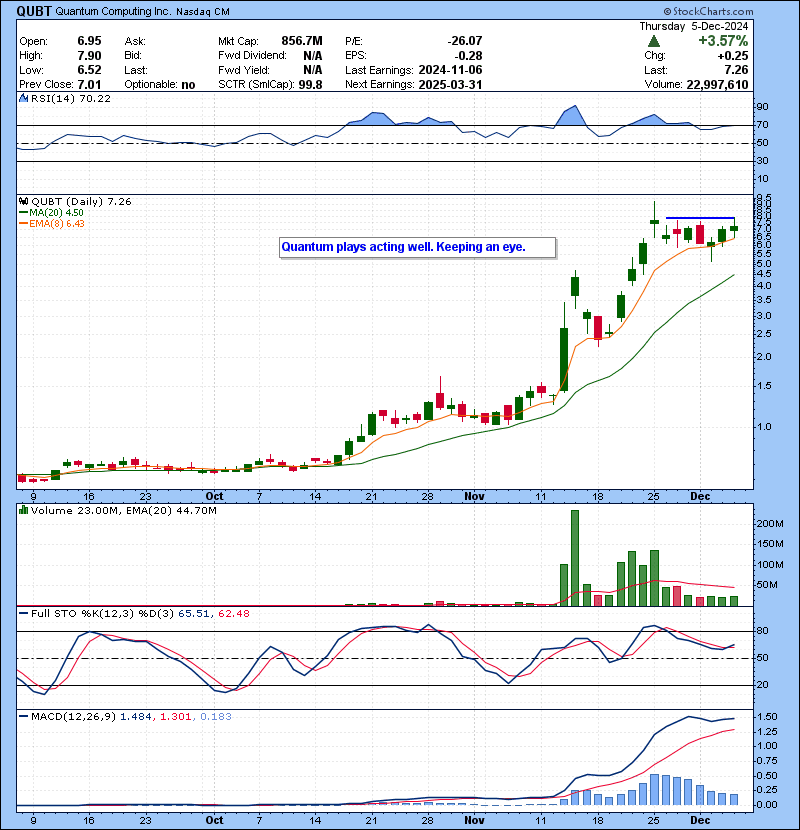Click the orange EMA(8) legend line marker
This screenshot has height=830, width=800.
(23, 223)
